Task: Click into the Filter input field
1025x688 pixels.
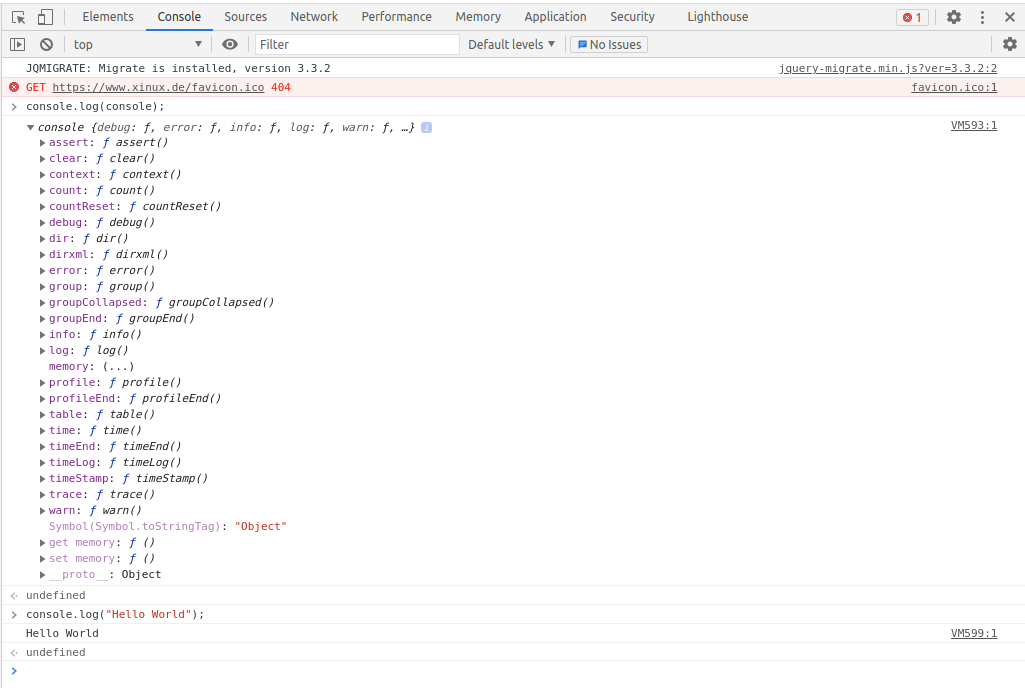Action: (356, 44)
